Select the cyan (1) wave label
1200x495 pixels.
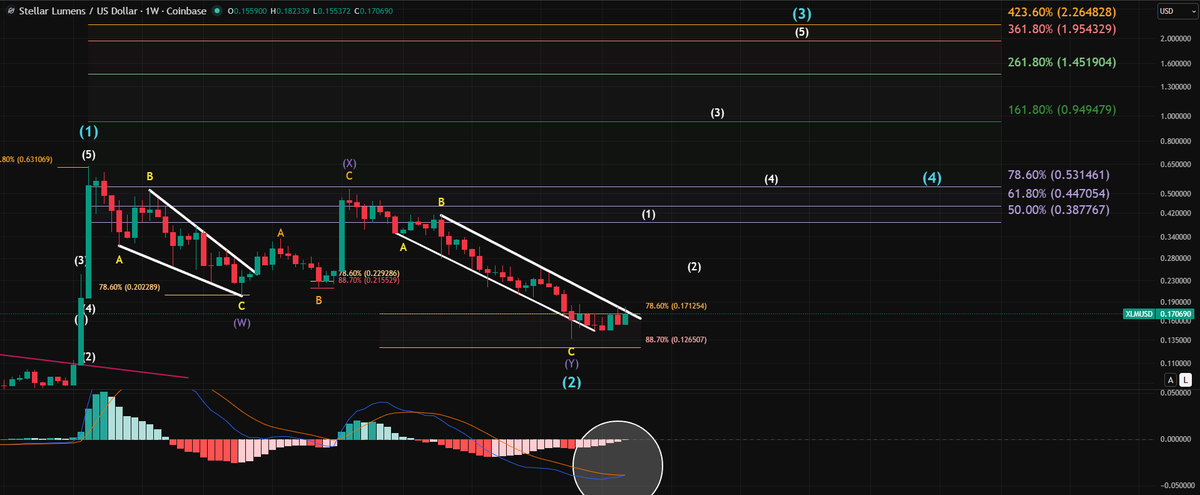(90, 132)
